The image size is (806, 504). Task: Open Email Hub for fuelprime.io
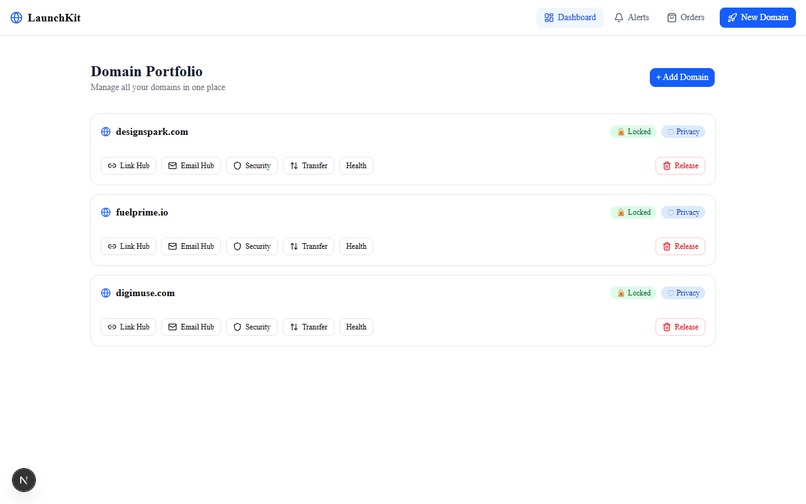191,246
